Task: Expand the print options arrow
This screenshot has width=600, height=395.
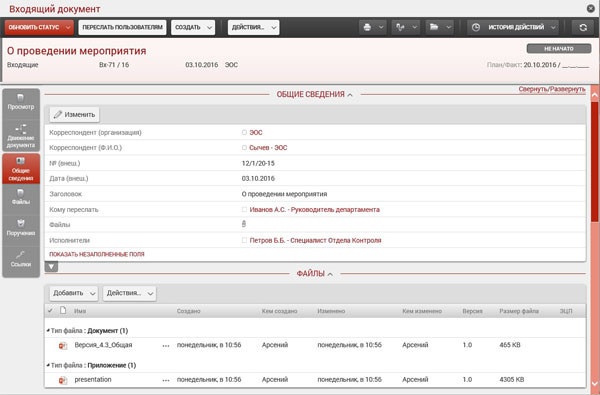Action: [x=381, y=28]
